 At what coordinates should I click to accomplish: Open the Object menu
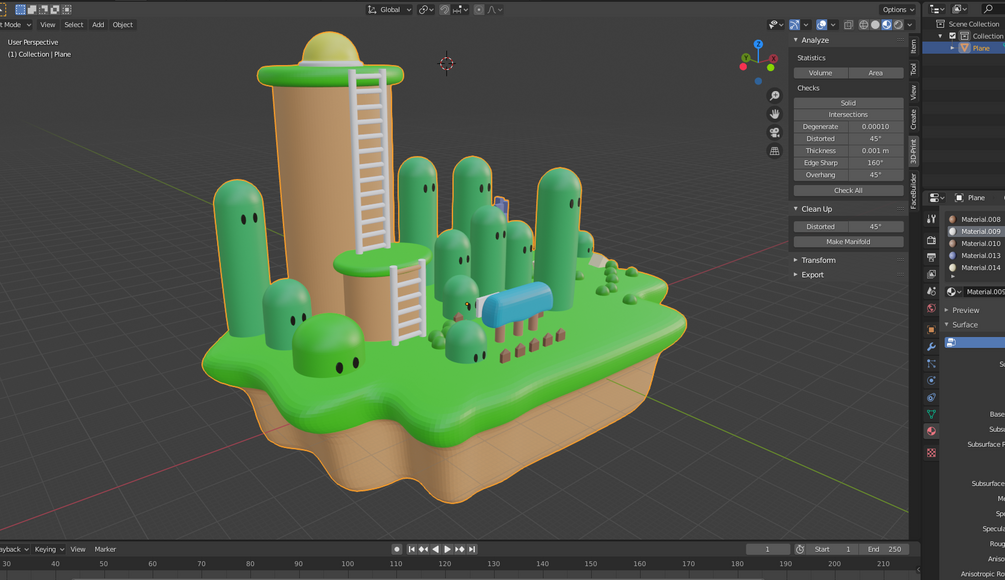[123, 25]
